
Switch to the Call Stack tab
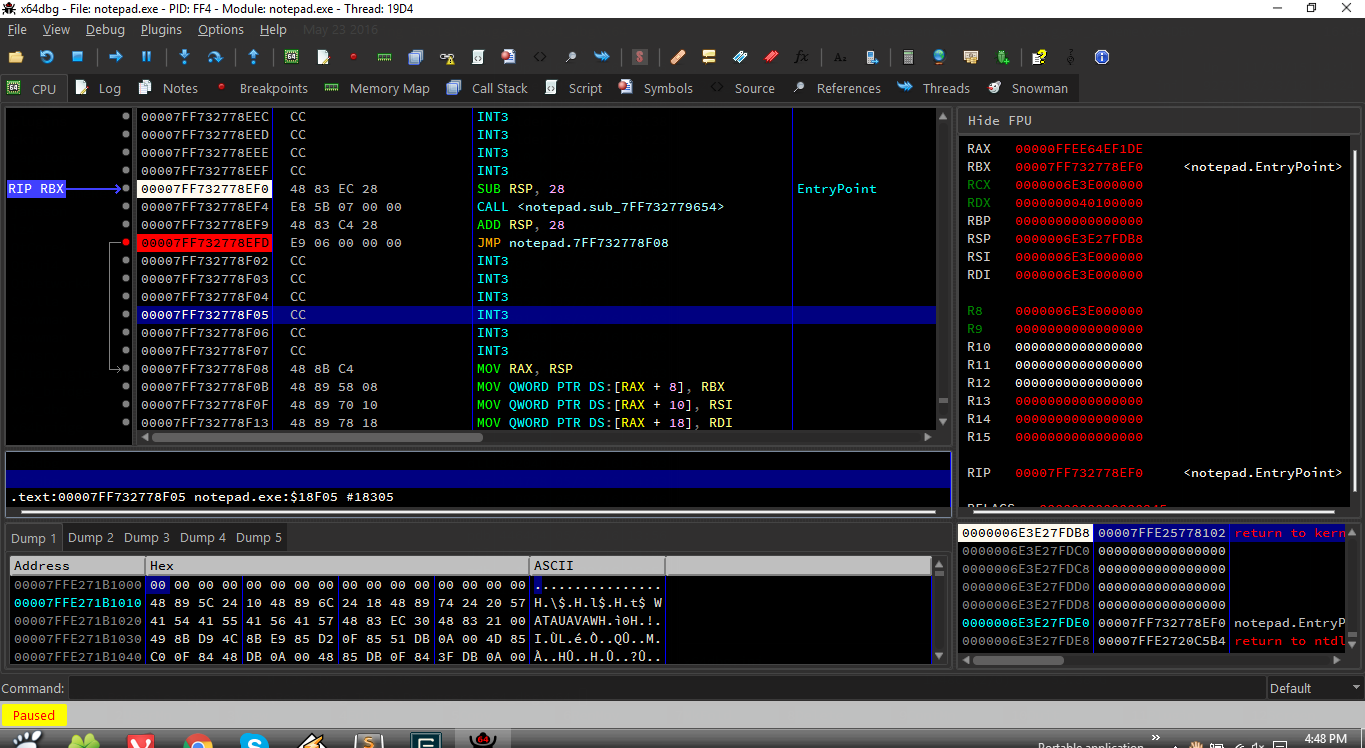487,88
